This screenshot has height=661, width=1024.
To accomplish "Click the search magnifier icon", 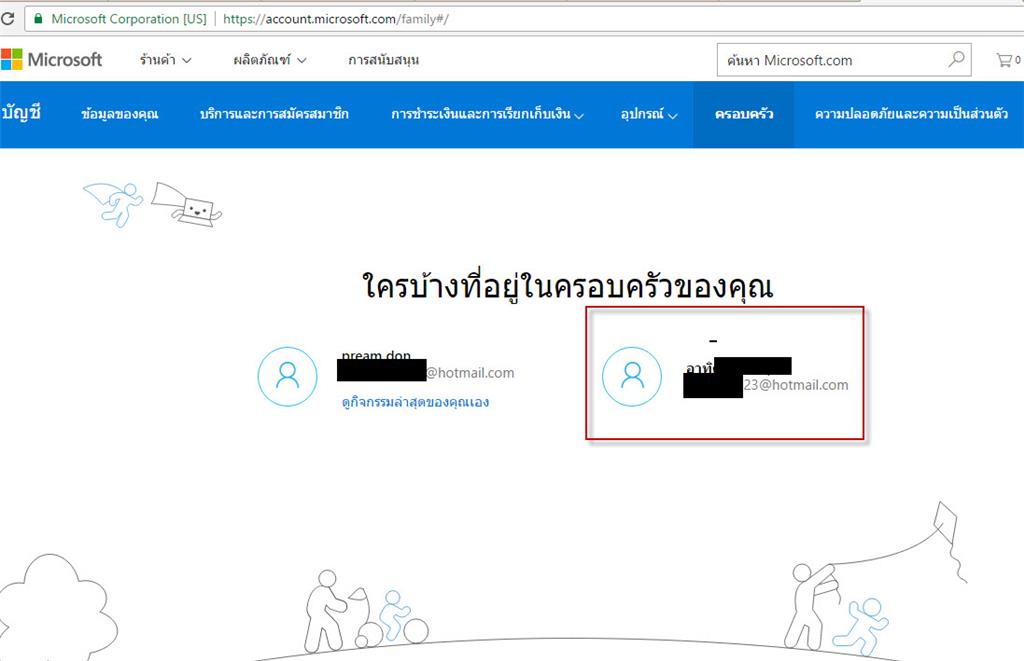I will 956,59.
